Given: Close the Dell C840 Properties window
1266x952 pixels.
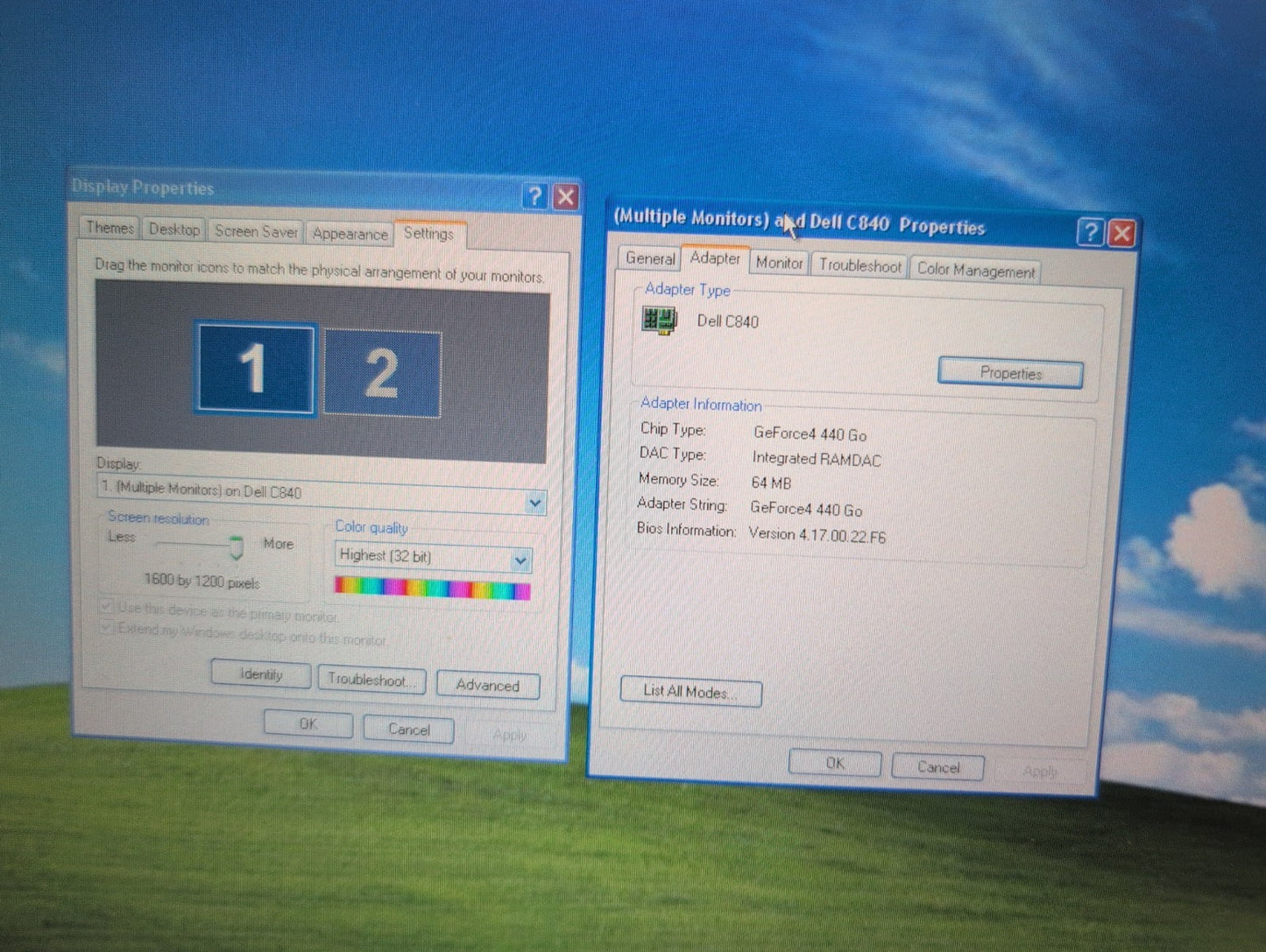Looking at the screenshot, I should click(x=1121, y=233).
